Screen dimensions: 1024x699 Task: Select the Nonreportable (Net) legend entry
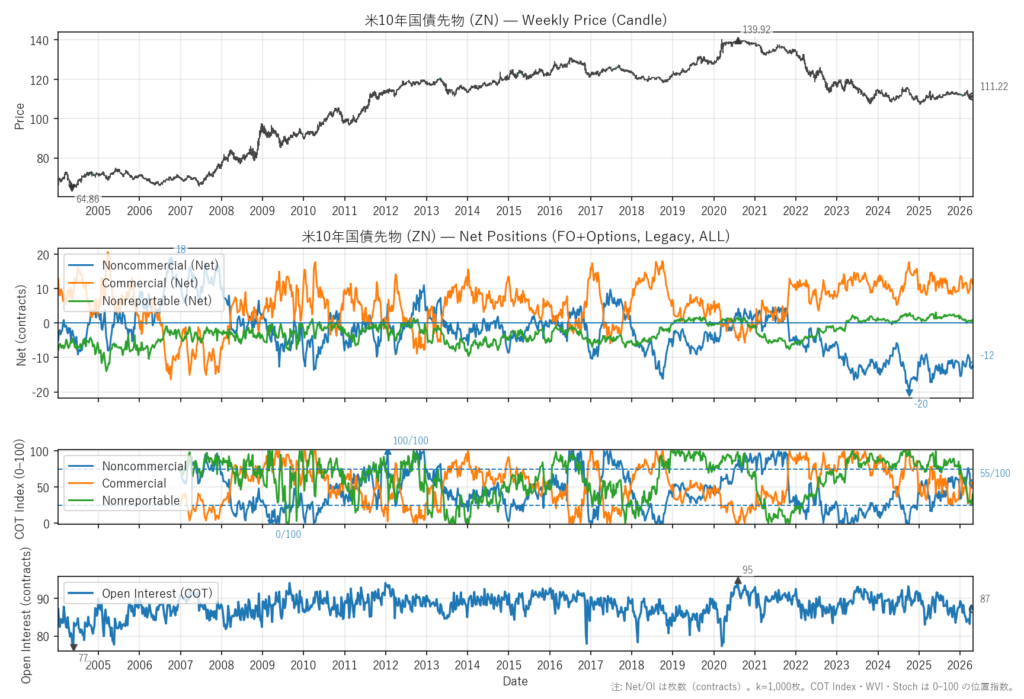(x=157, y=300)
